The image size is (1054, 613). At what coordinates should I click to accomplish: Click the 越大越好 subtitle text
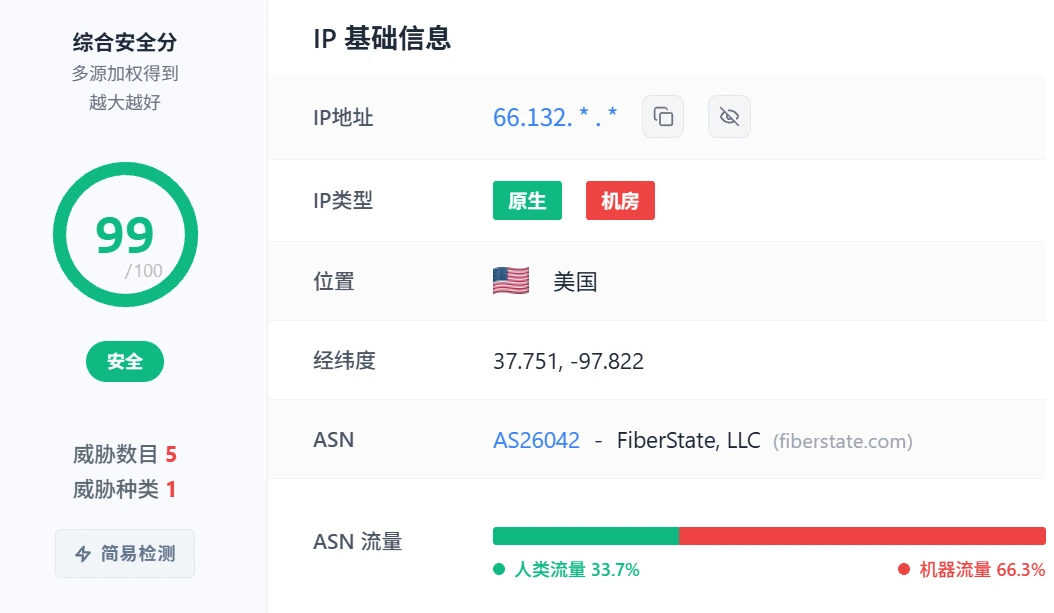(x=125, y=102)
